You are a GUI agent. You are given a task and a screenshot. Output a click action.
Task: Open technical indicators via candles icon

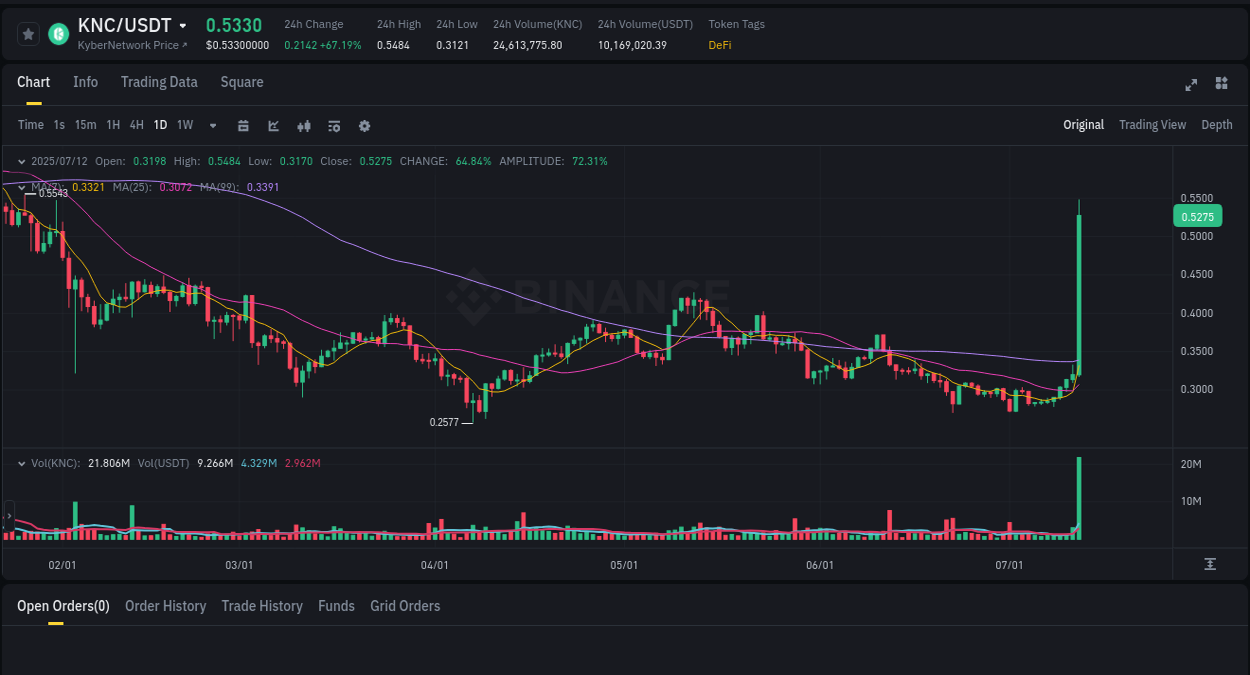[303, 125]
